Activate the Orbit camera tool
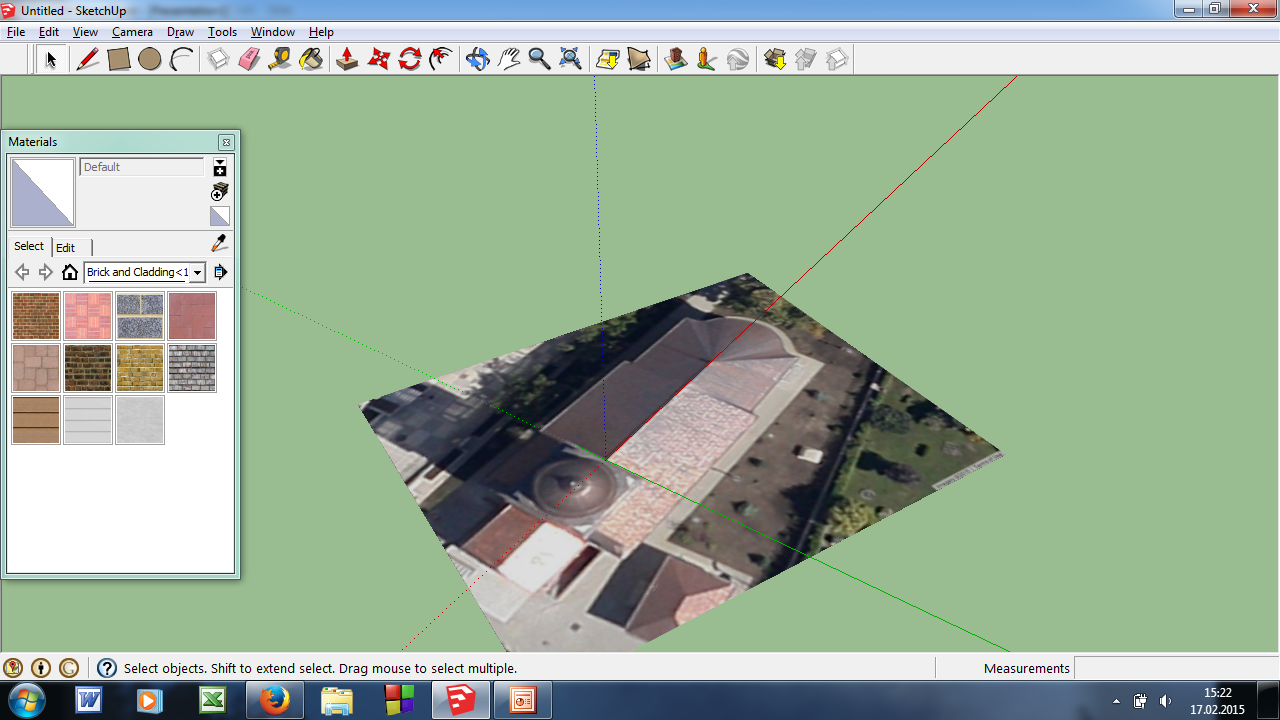 477,60
